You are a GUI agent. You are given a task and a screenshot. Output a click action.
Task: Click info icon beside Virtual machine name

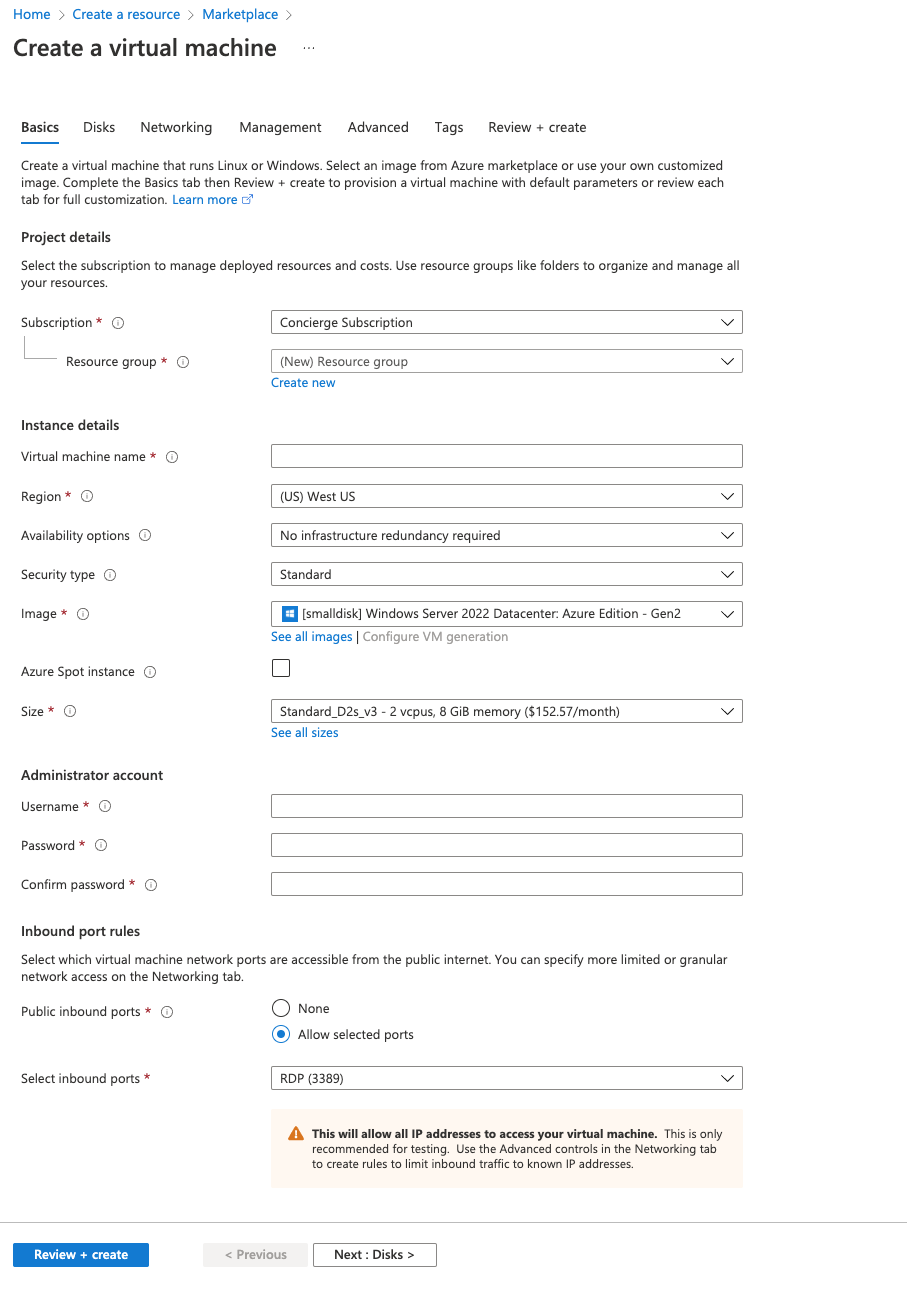pos(172,457)
